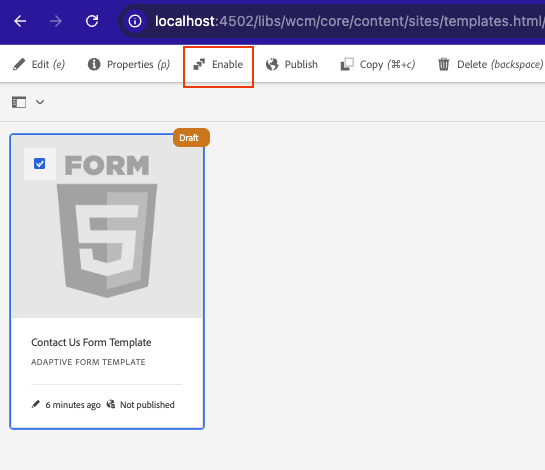Viewport: 545px width, 470px height.
Task: Click the browser forward arrow
Action: tap(56, 21)
